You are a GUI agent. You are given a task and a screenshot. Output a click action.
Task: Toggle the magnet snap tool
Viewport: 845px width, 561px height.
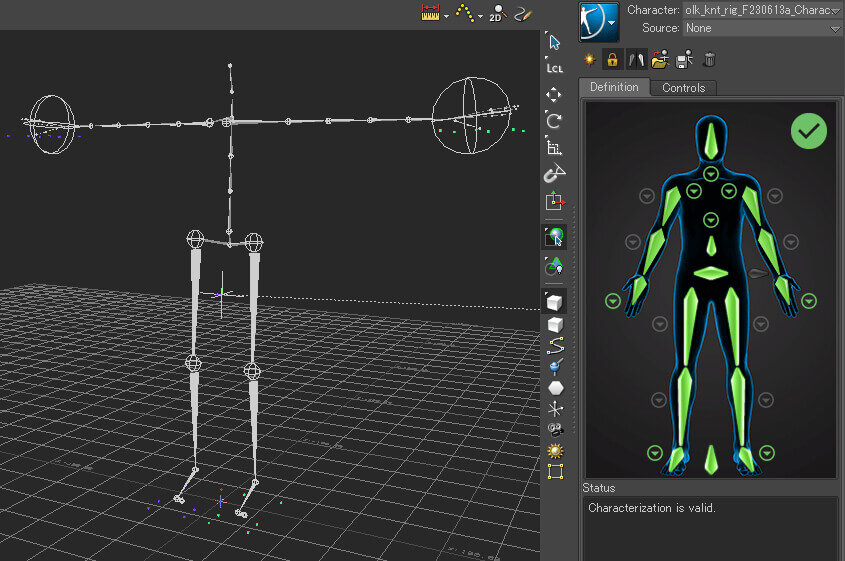[x=554, y=174]
